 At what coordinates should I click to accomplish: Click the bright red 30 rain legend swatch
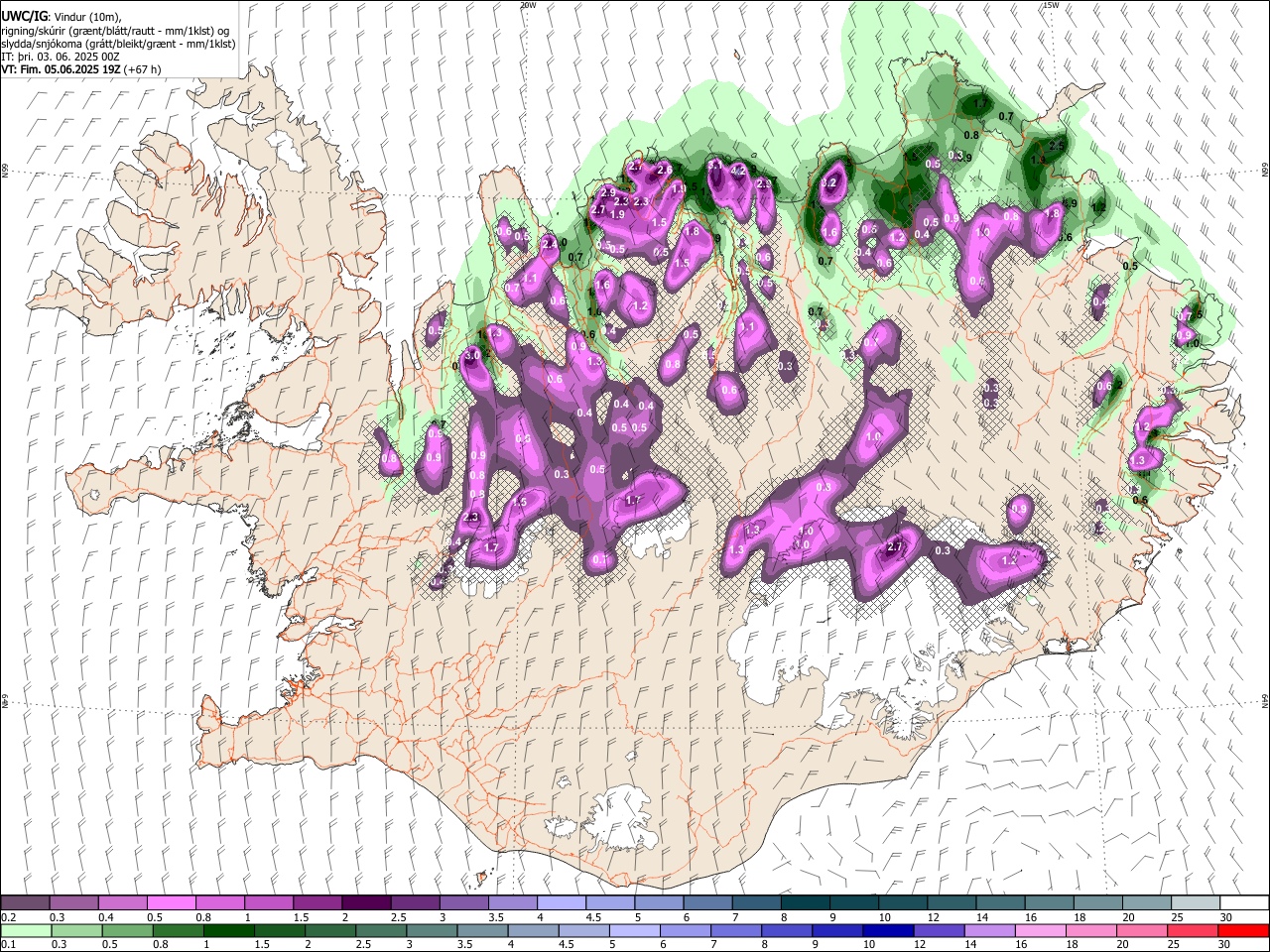[x=1242, y=931]
